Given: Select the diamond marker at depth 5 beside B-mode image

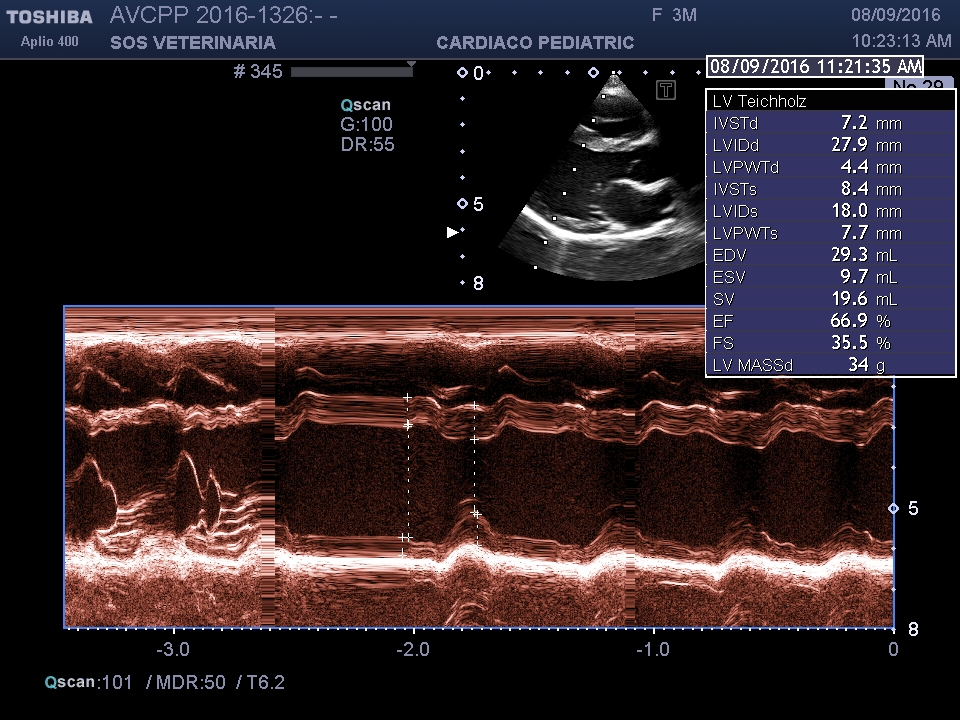Looking at the screenshot, I should pos(462,204).
